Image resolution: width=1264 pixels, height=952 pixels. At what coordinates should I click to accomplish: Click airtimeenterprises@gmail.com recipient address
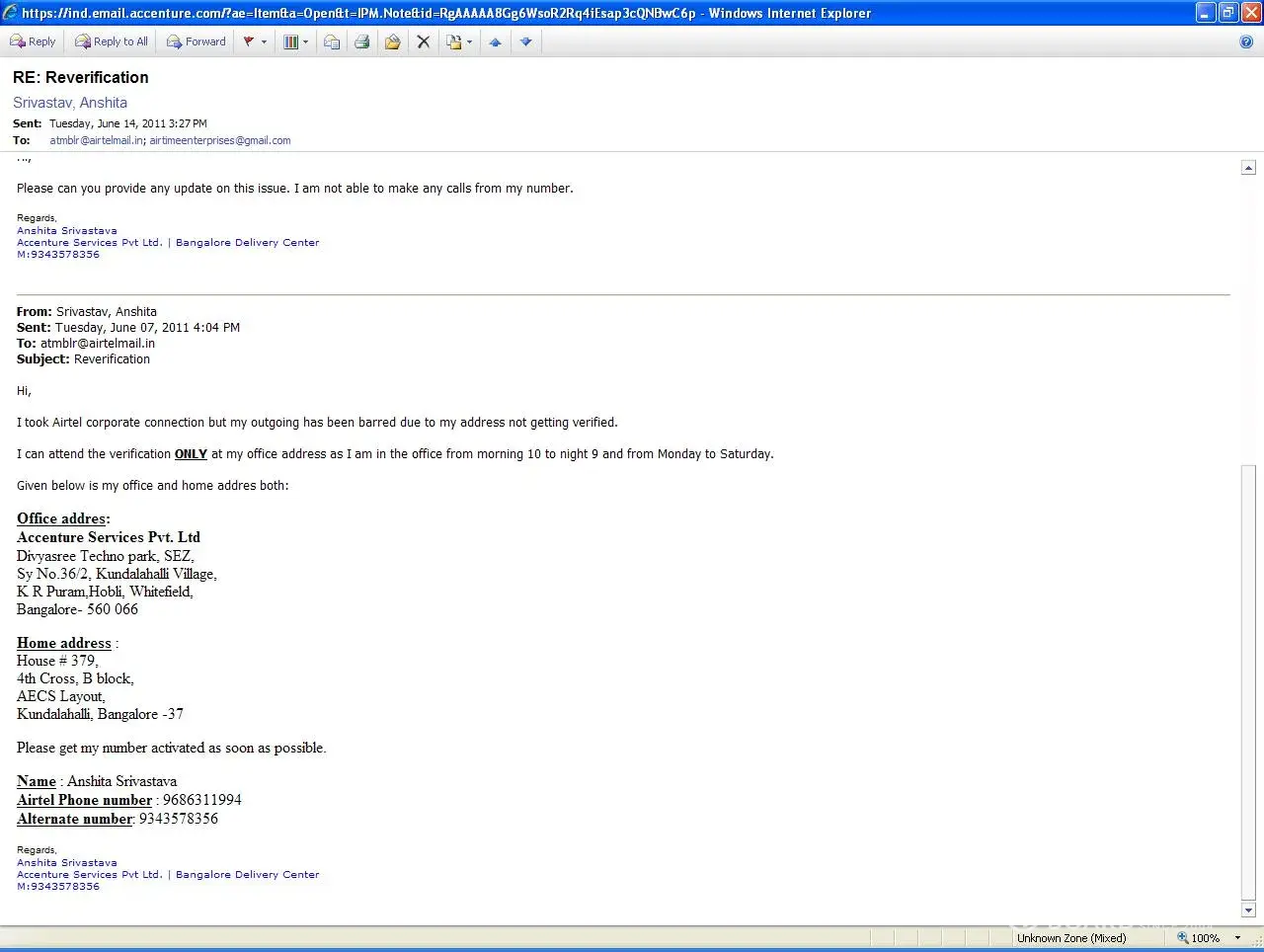[x=220, y=140]
